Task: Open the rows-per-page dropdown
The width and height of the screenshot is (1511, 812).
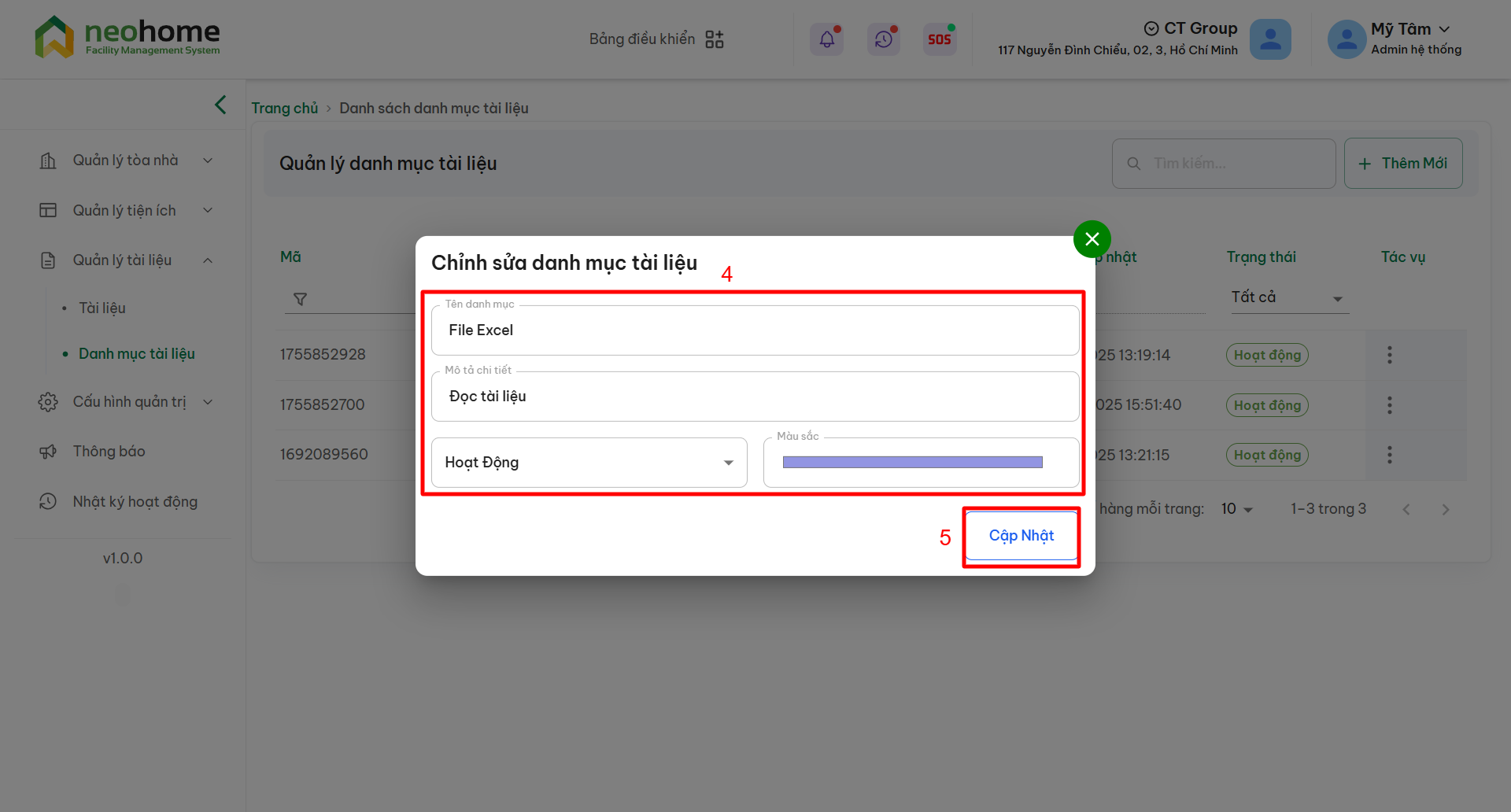Action: click(1236, 509)
